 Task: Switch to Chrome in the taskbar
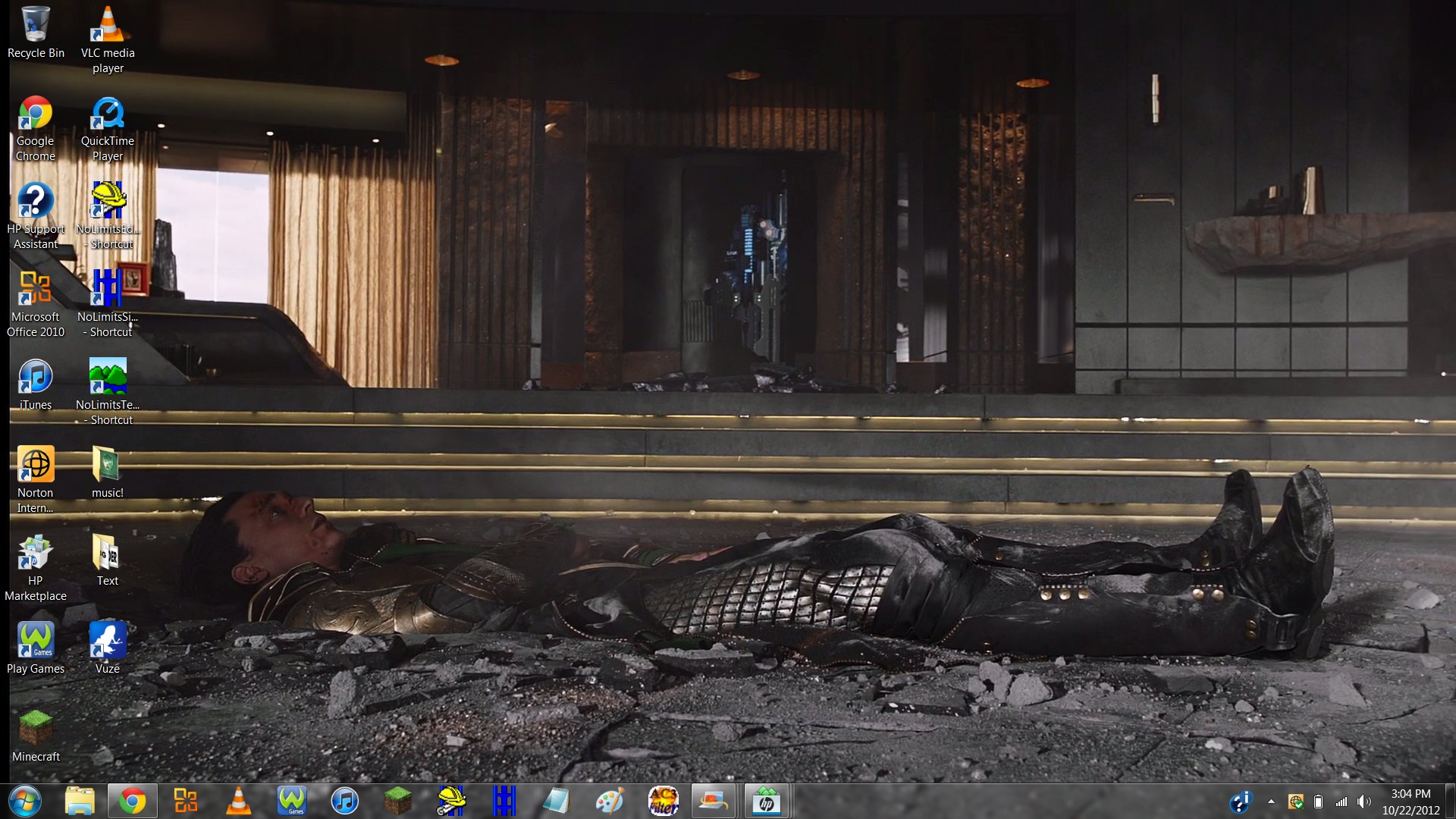click(x=133, y=801)
